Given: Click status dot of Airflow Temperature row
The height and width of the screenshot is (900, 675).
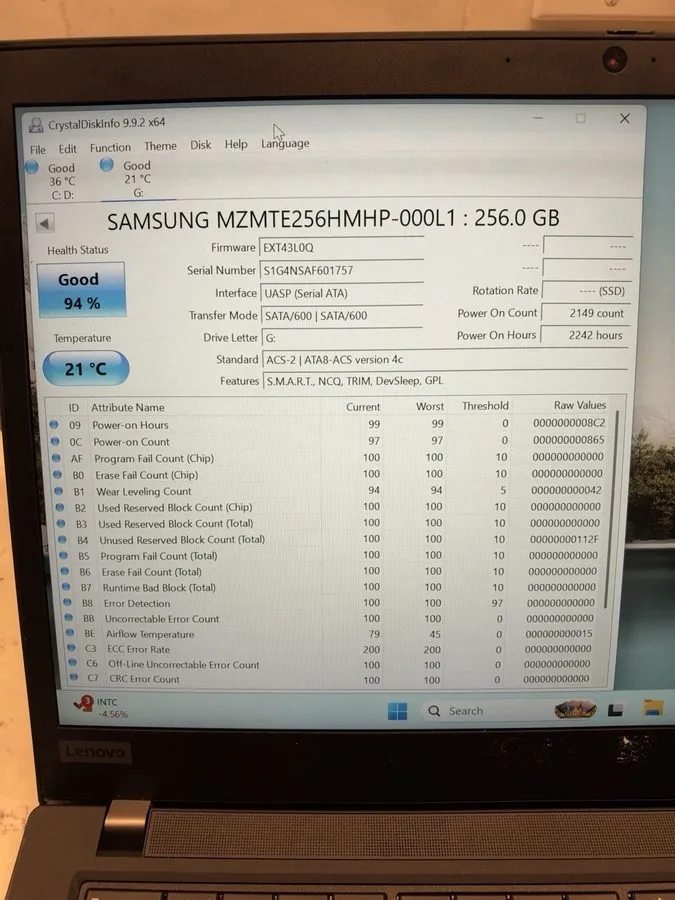Looking at the screenshot, I should 70,633.
